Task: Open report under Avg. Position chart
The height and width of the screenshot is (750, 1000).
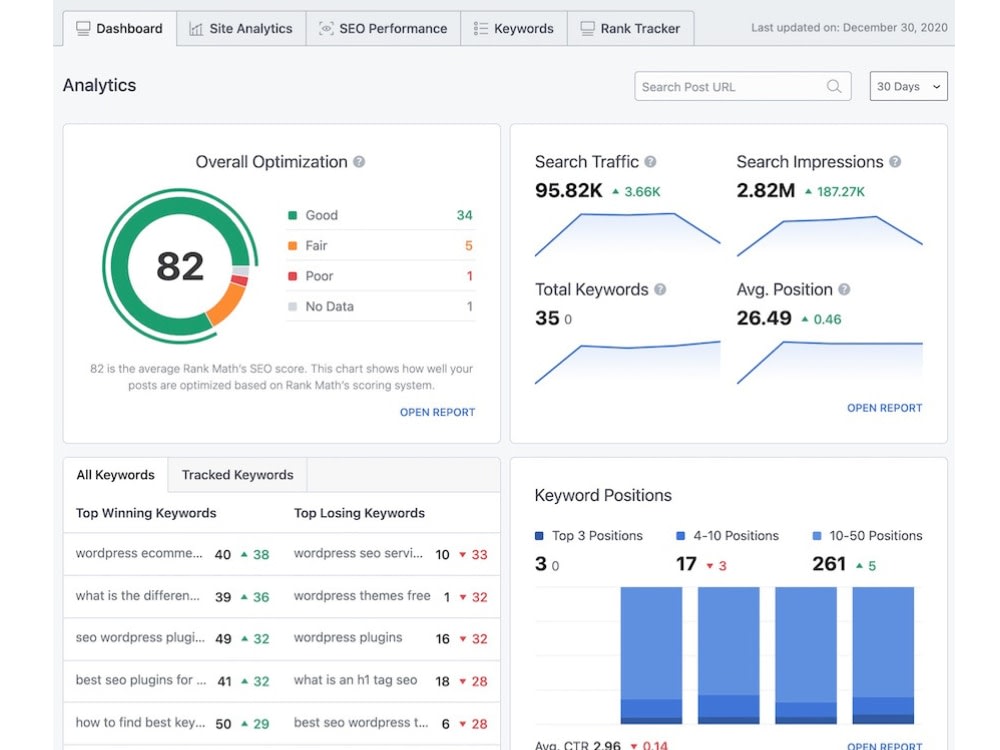Action: 885,408
